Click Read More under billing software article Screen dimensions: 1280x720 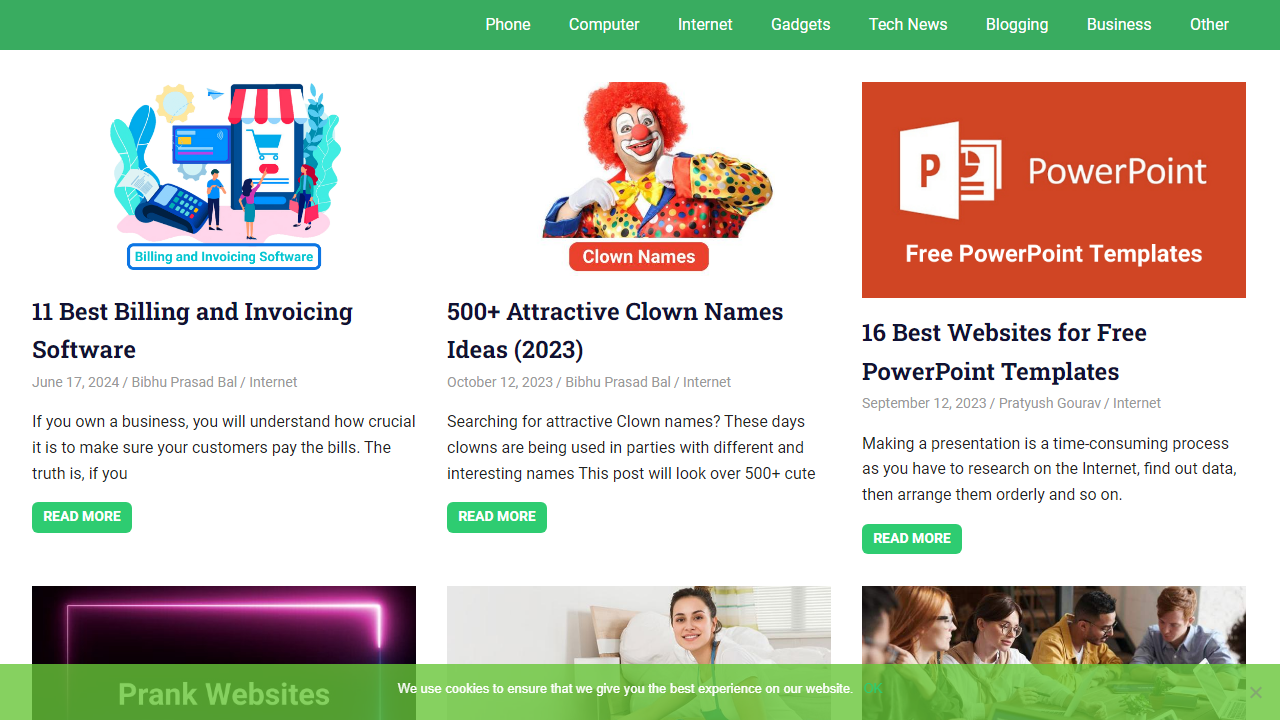(82, 517)
